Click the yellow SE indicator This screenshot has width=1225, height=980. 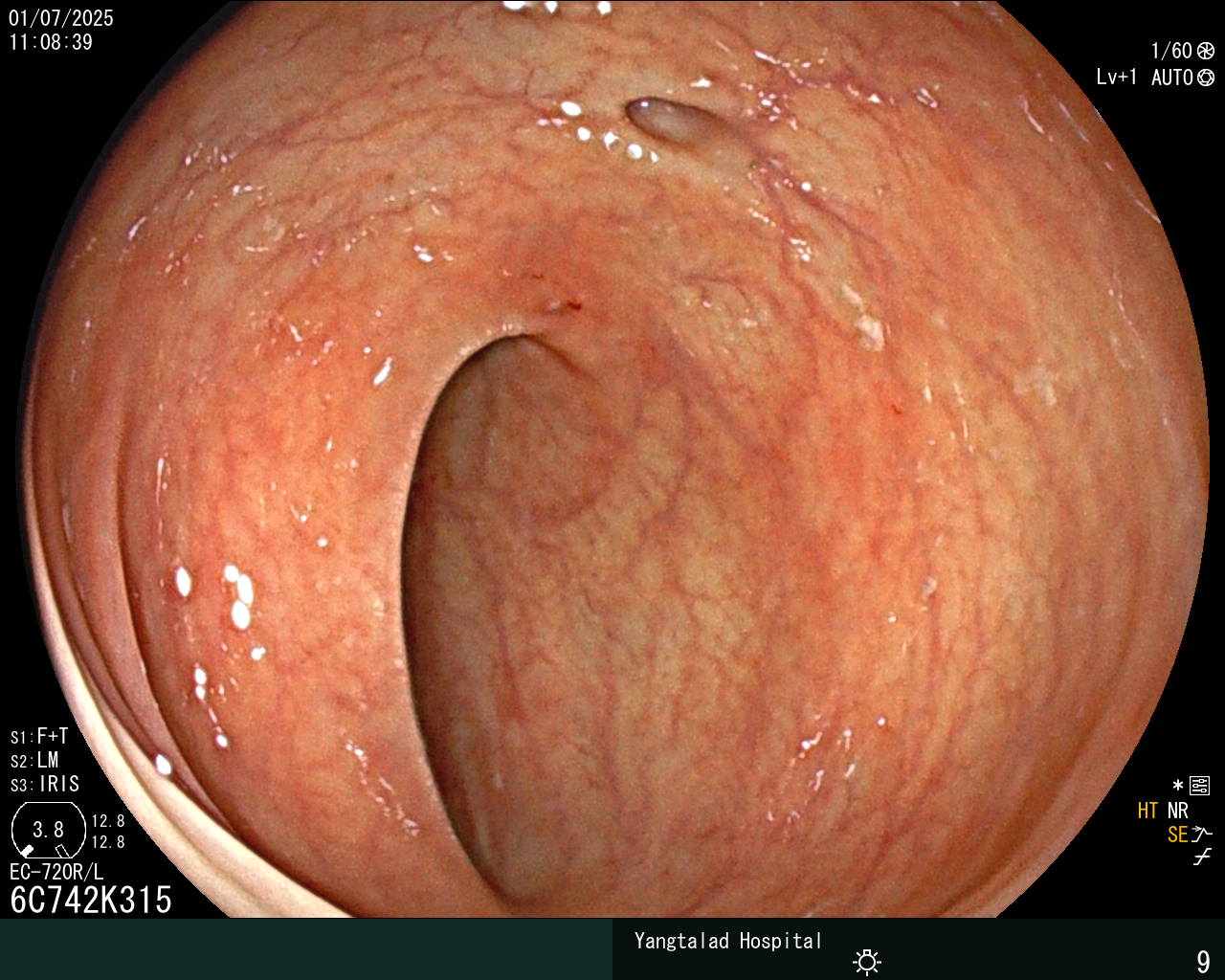[x=1177, y=835]
